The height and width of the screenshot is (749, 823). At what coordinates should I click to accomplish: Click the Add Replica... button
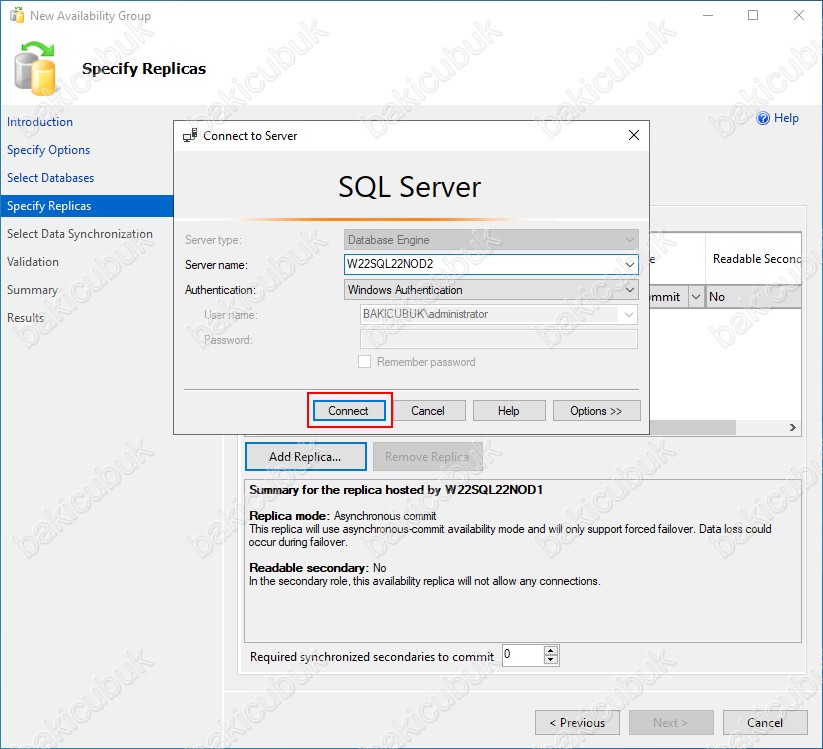coord(305,457)
